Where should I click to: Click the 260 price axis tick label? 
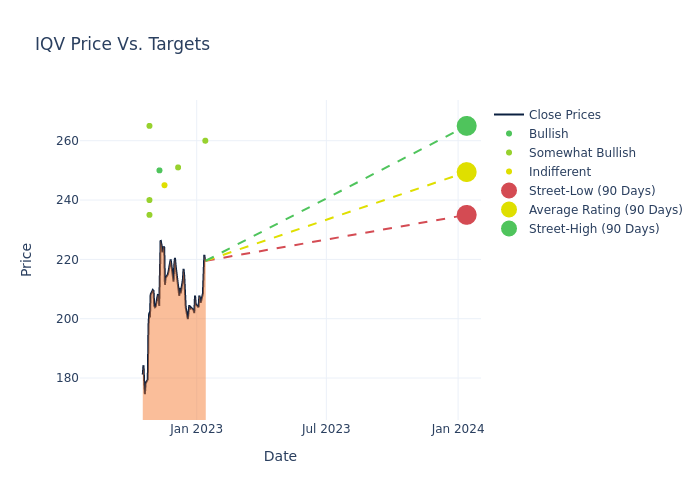coord(122,141)
